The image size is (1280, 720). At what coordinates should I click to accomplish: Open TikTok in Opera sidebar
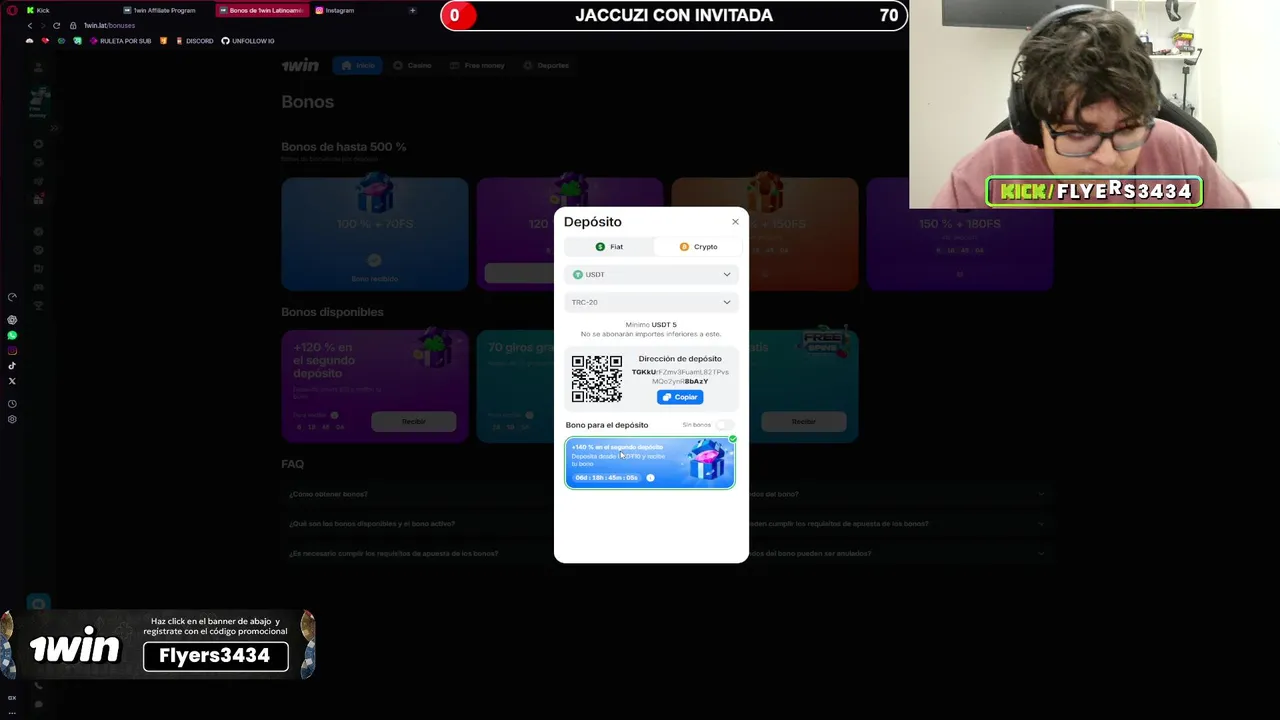point(12,366)
